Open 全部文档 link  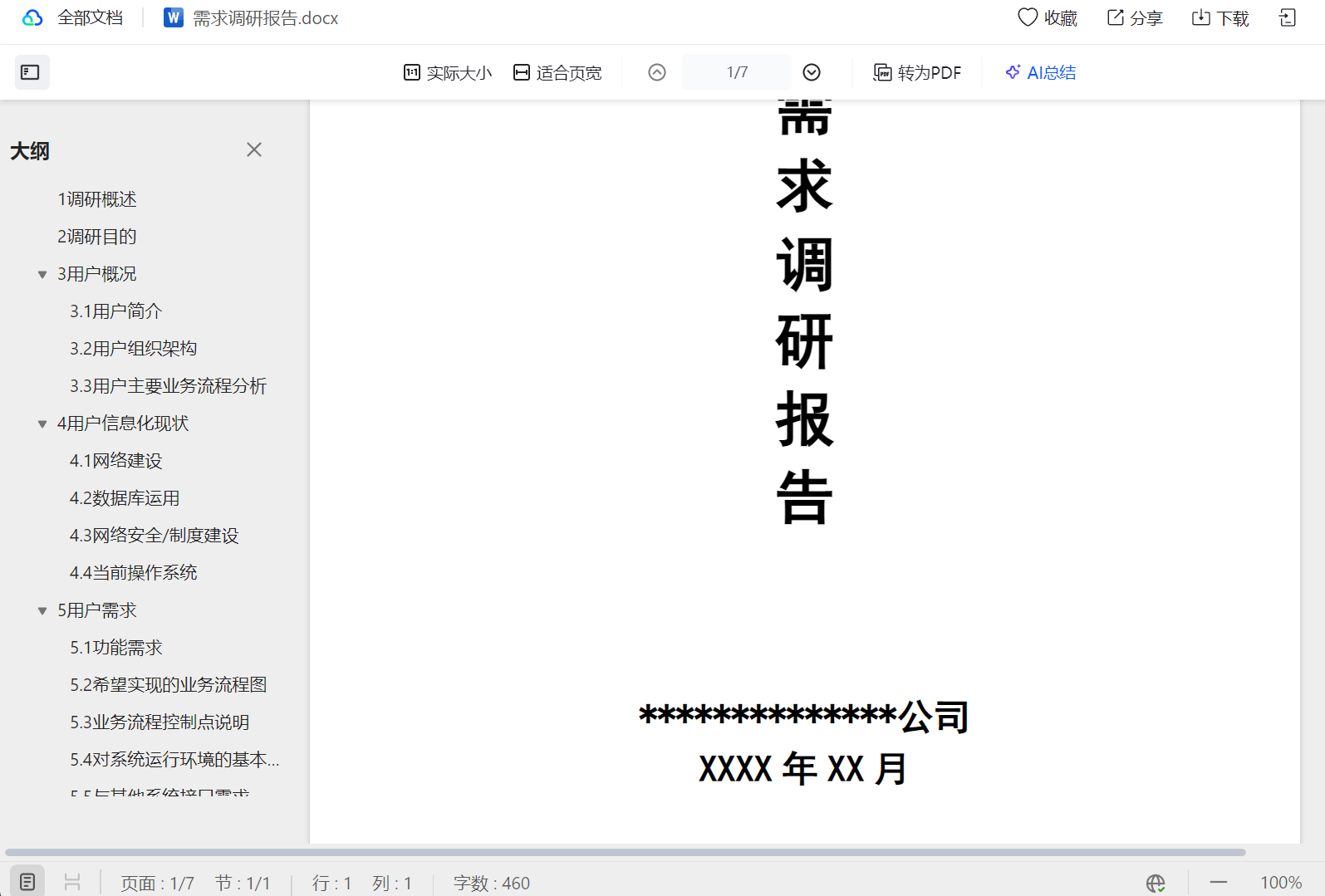tap(90, 18)
